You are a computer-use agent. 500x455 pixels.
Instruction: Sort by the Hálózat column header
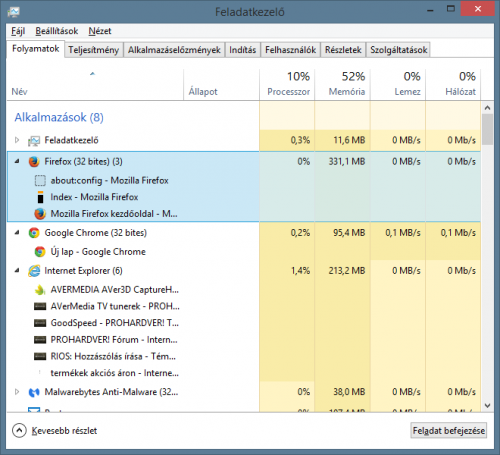pos(453,85)
